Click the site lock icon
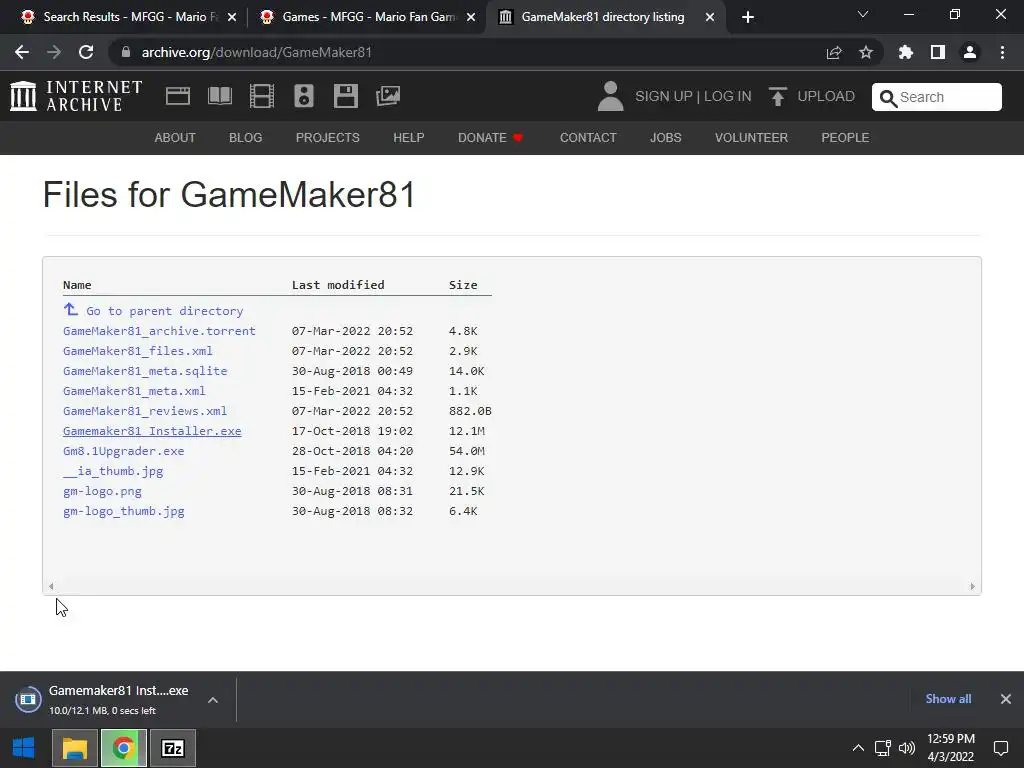The image size is (1024, 768). 126,52
